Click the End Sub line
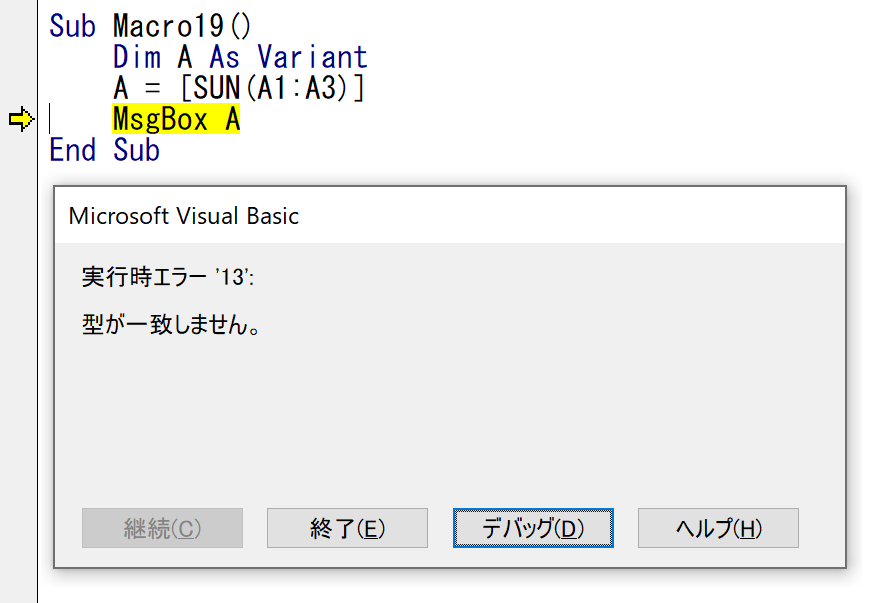 [104, 150]
